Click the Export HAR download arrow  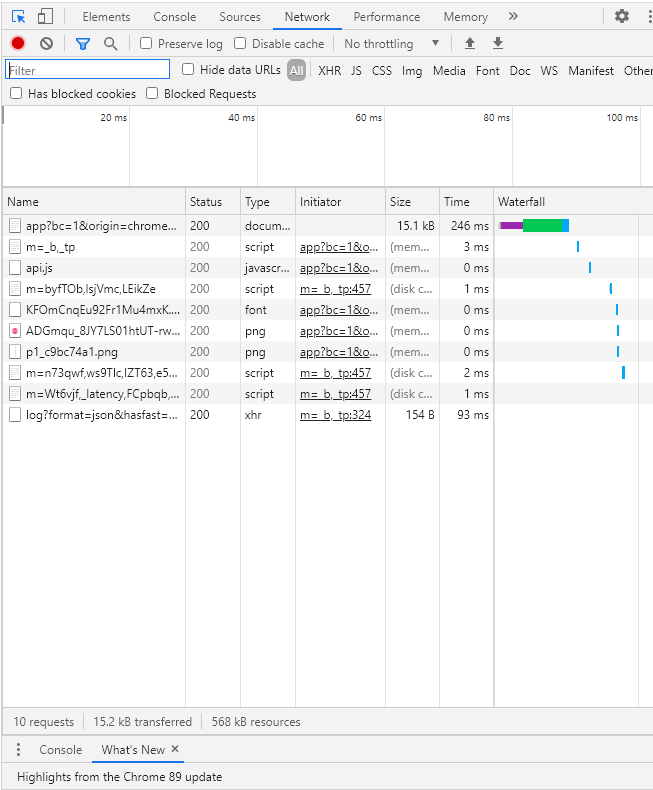click(498, 43)
